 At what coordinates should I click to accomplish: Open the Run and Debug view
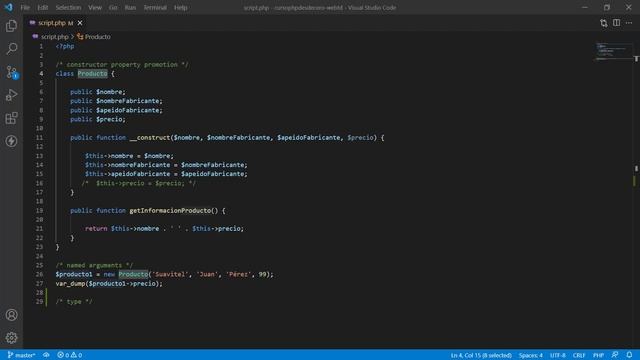coord(11,95)
